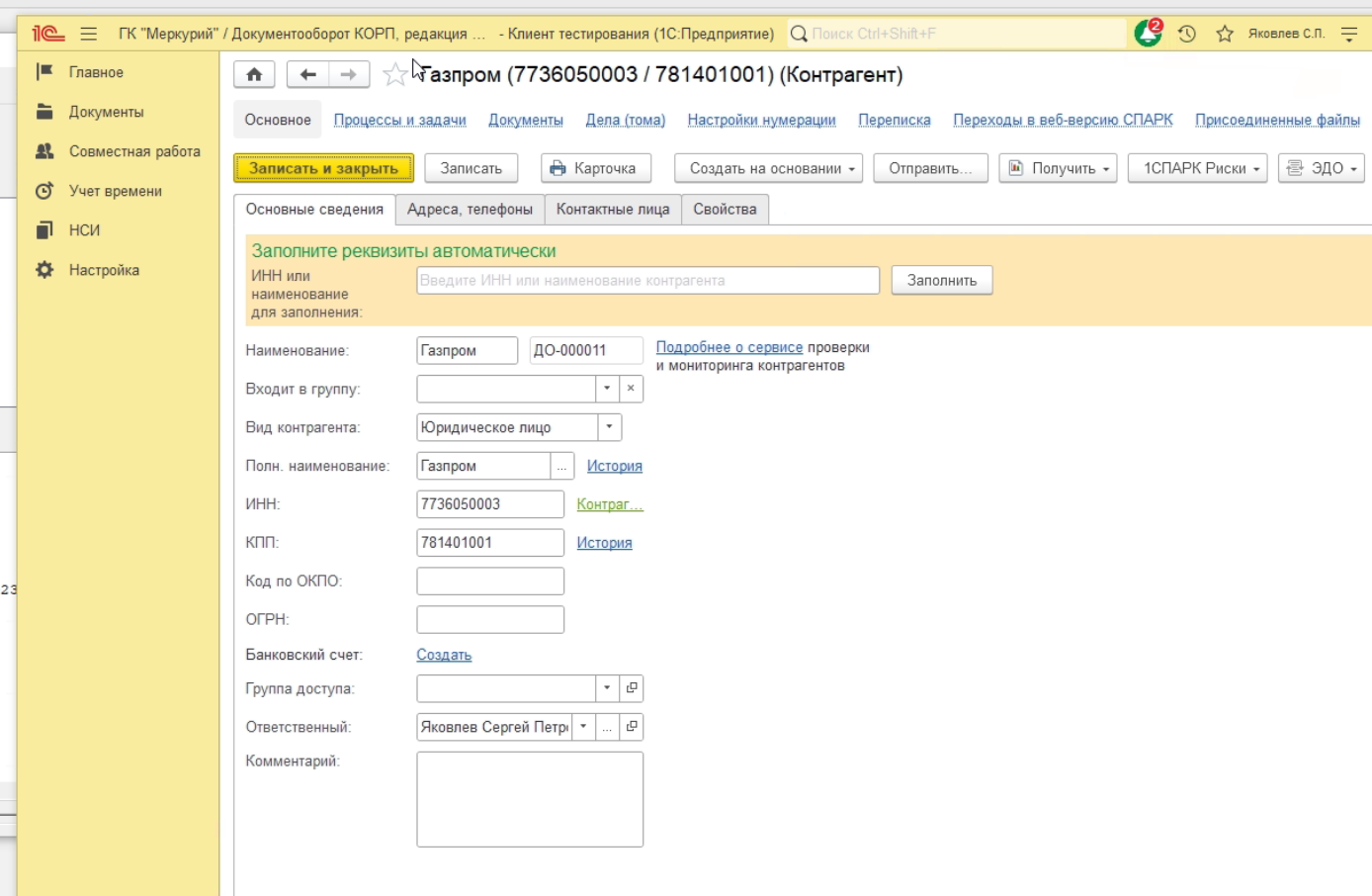Open favorites star in top bar

click(x=1225, y=34)
